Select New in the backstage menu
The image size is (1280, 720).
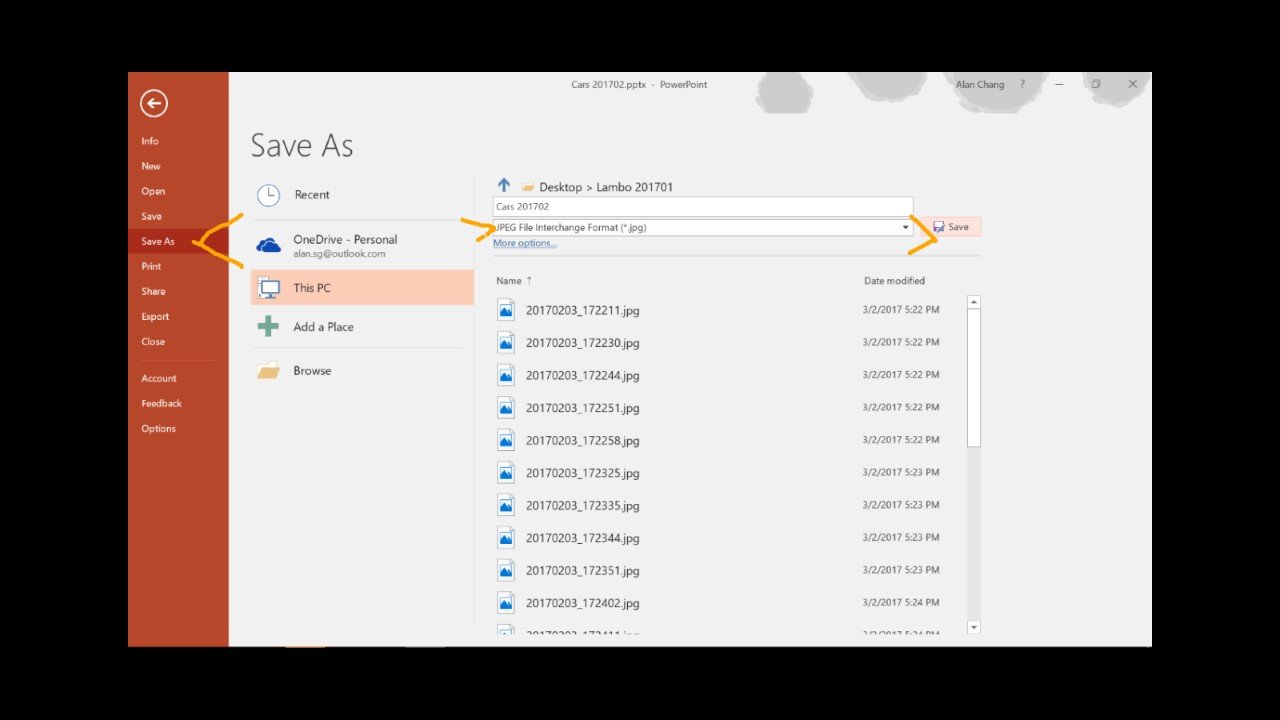151,166
